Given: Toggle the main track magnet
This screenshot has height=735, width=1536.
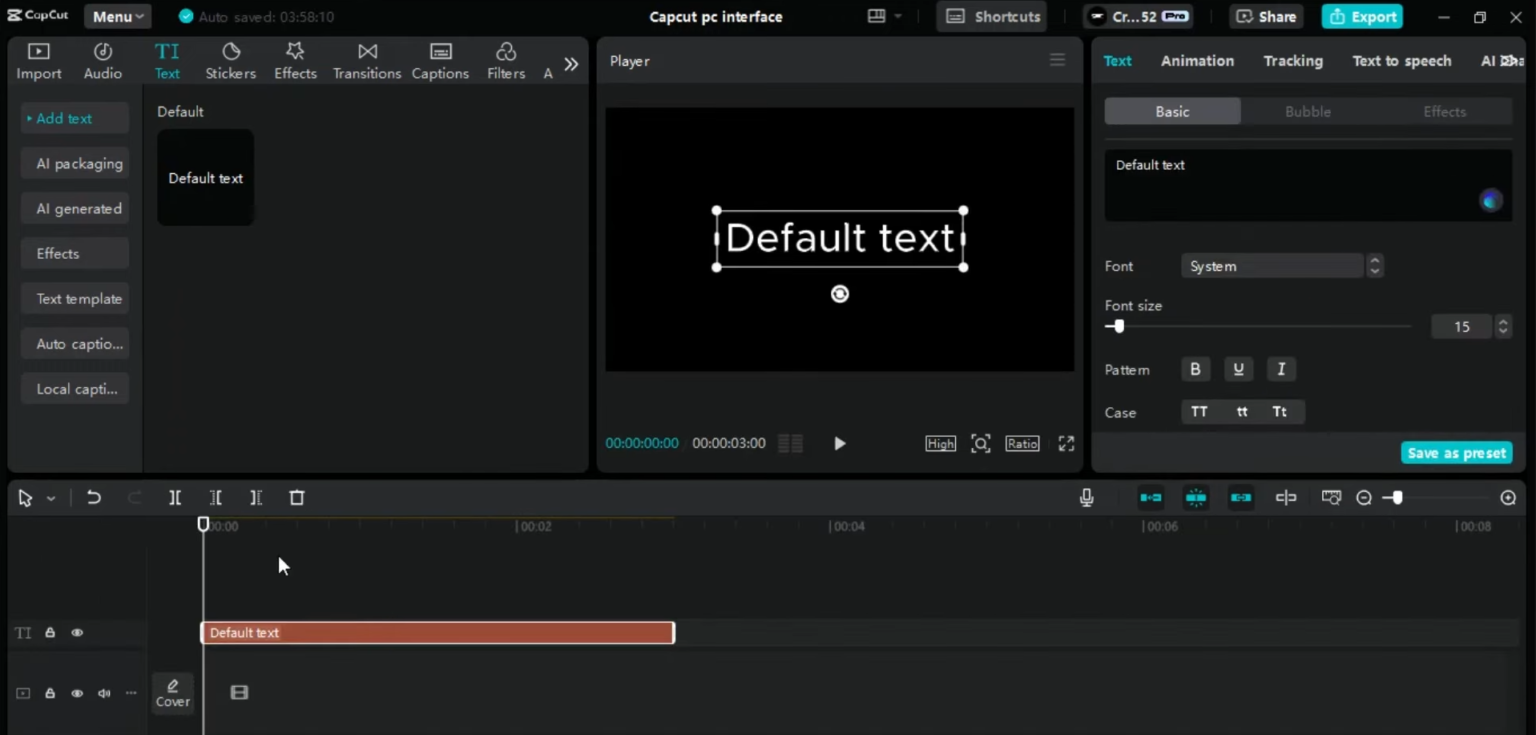Looking at the screenshot, I should (1151, 497).
